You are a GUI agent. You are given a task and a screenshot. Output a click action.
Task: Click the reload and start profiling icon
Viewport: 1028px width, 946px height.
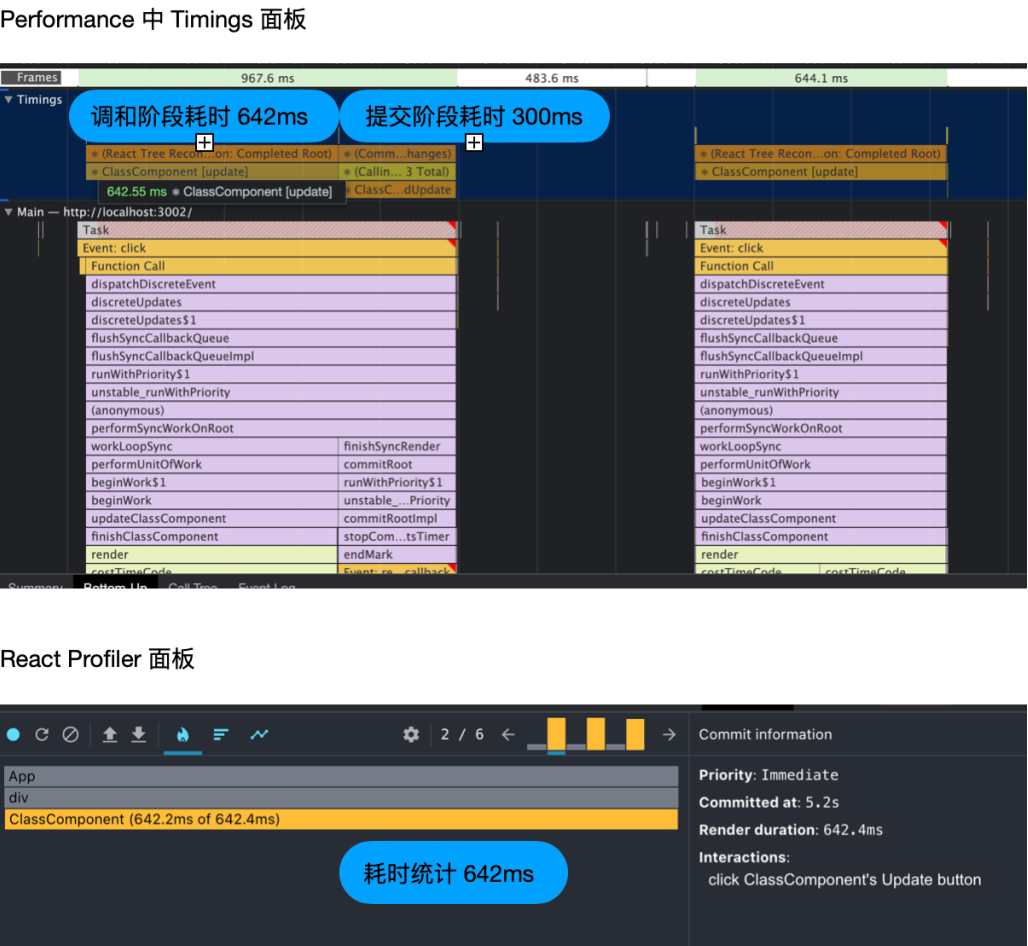click(x=42, y=734)
